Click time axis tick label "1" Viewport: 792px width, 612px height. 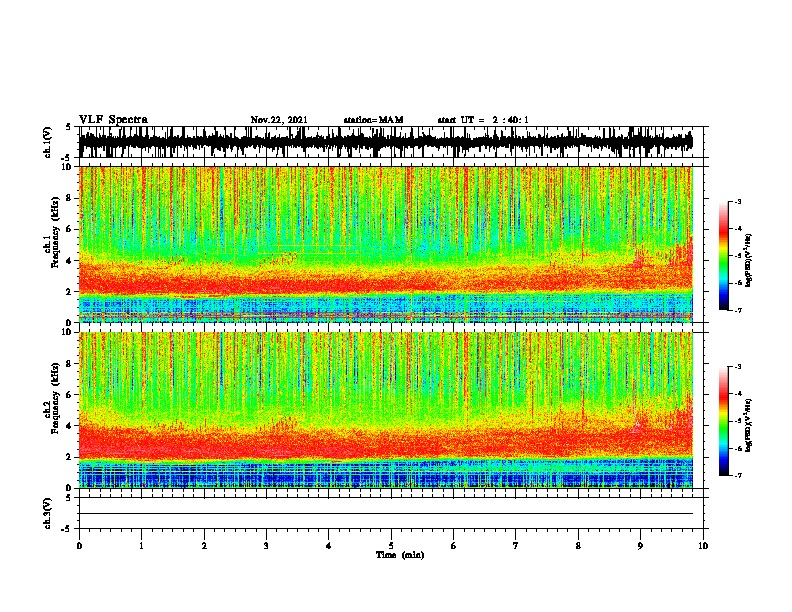coord(141,545)
